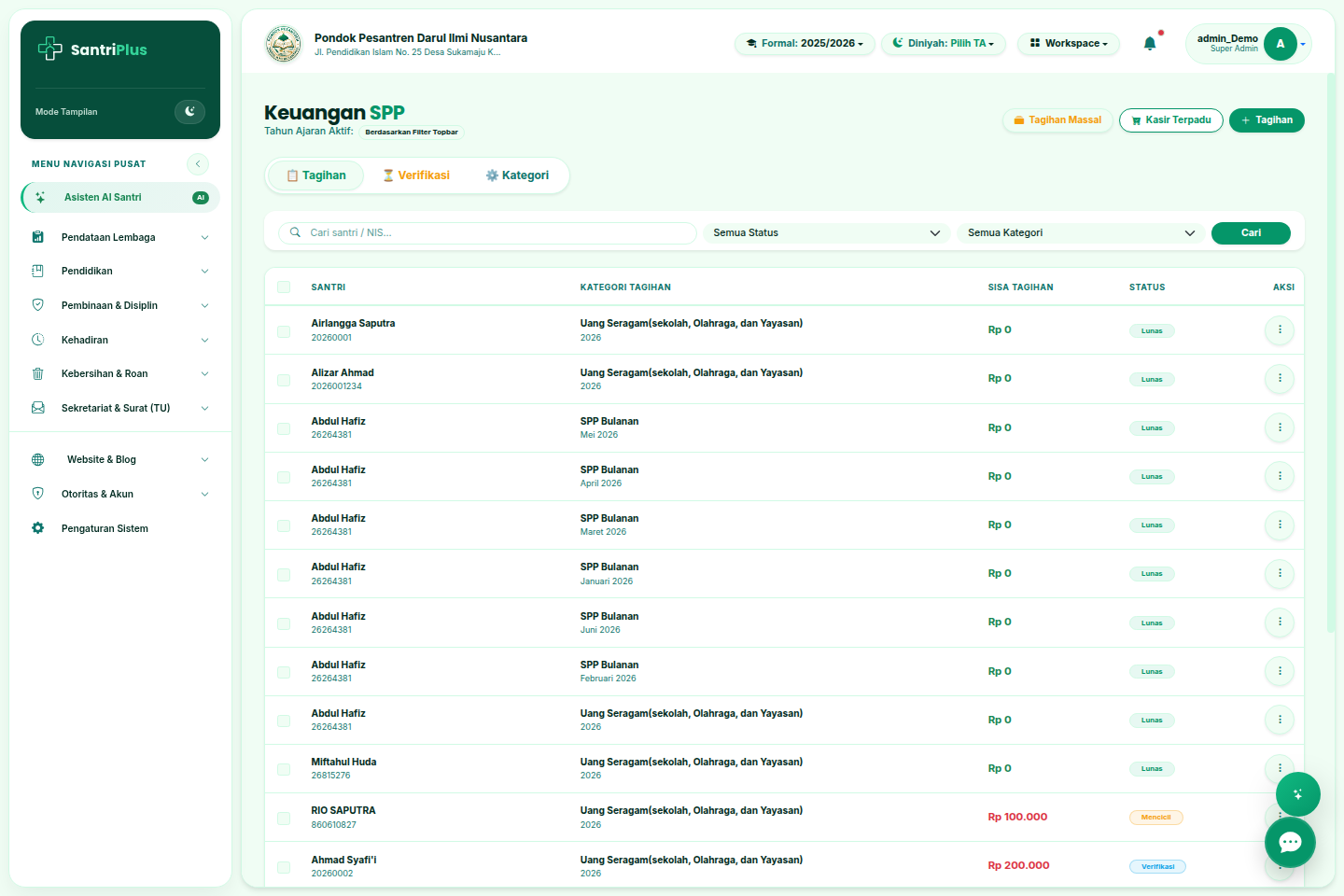This screenshot has height=896, width=1344.
Task: Open the Semua Kategori filter dropdown
Action: tap(1081, 233)
